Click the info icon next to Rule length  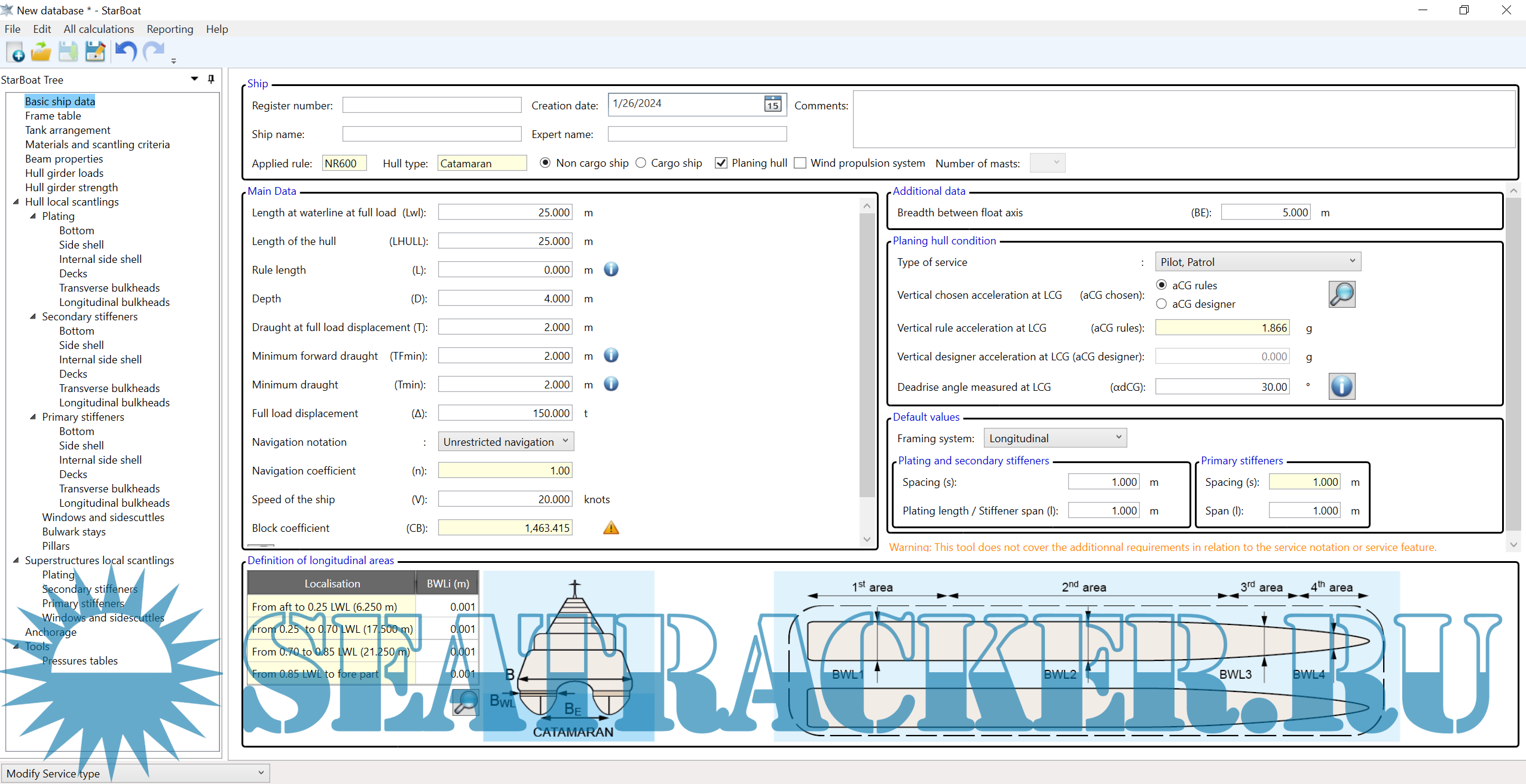pyautogui.click(x=610, y=269)
